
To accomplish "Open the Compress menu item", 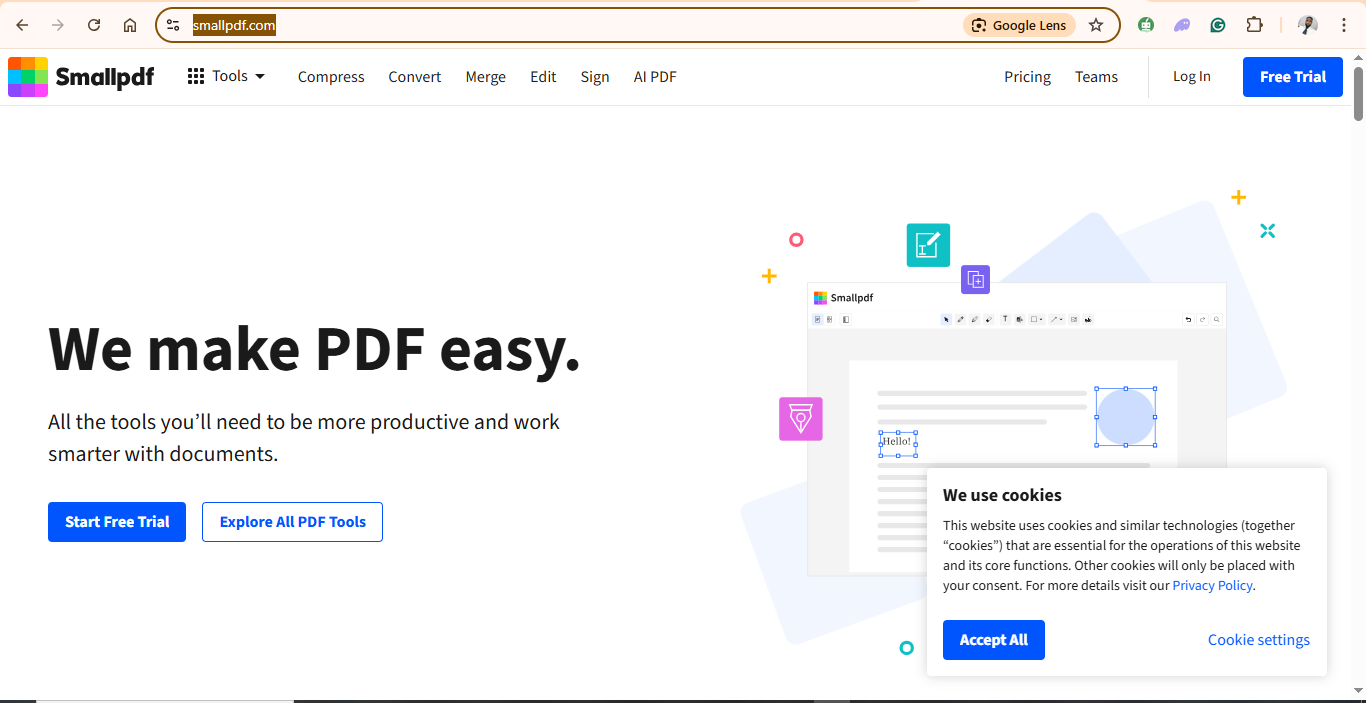I will coord(331,77).
